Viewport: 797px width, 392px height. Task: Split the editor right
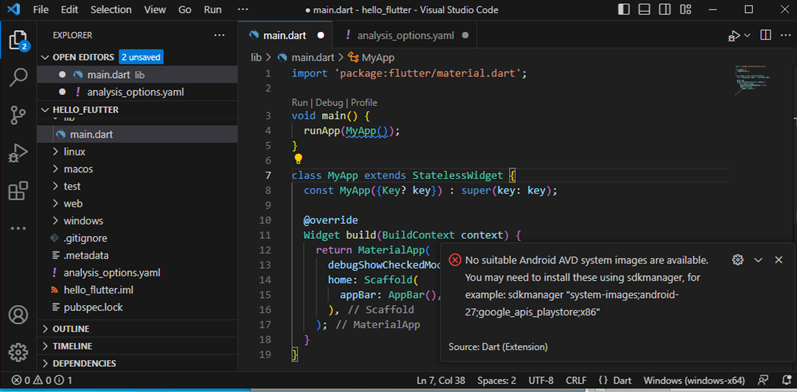(765, 35)
